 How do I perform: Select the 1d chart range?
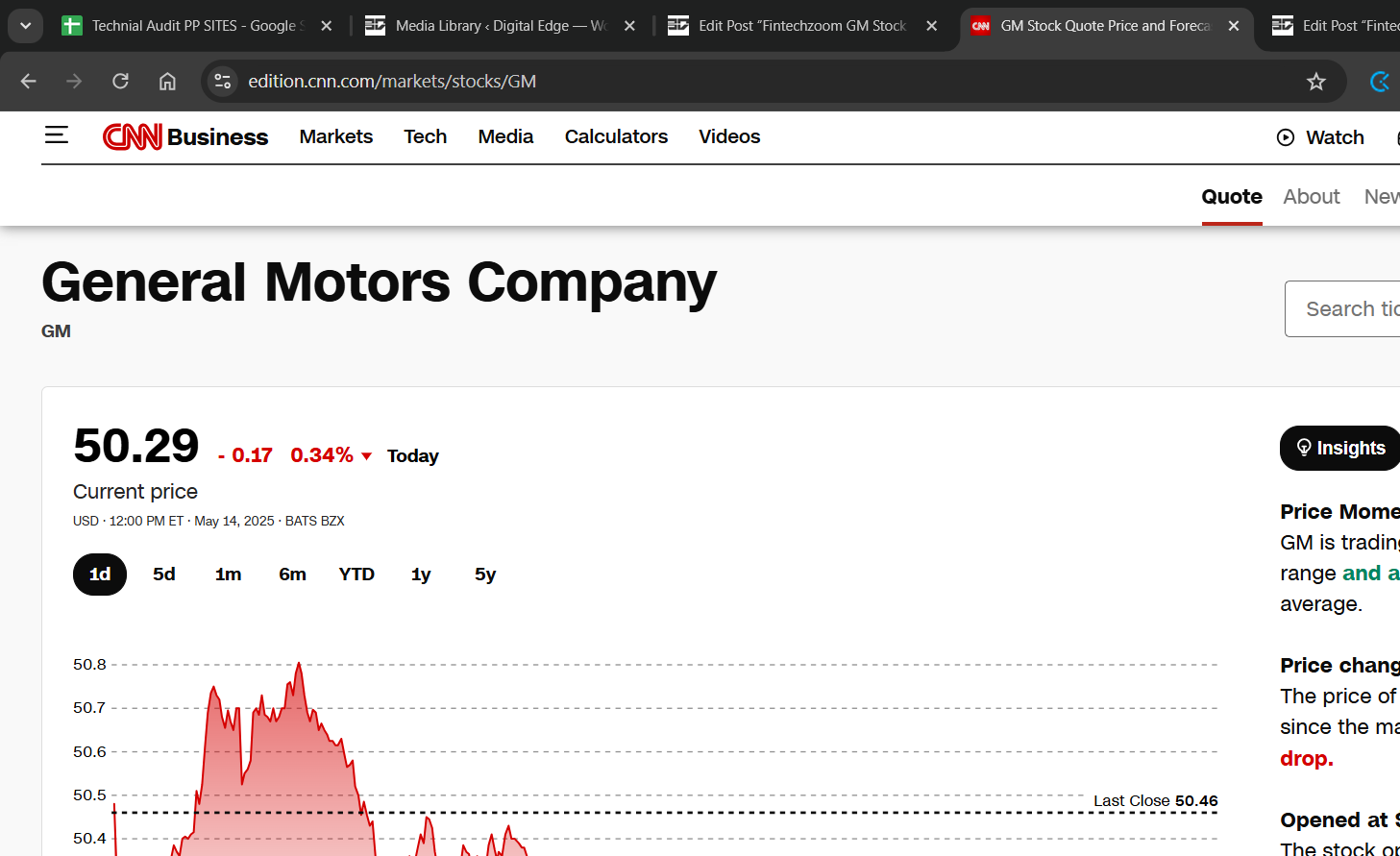click(100, 575)
